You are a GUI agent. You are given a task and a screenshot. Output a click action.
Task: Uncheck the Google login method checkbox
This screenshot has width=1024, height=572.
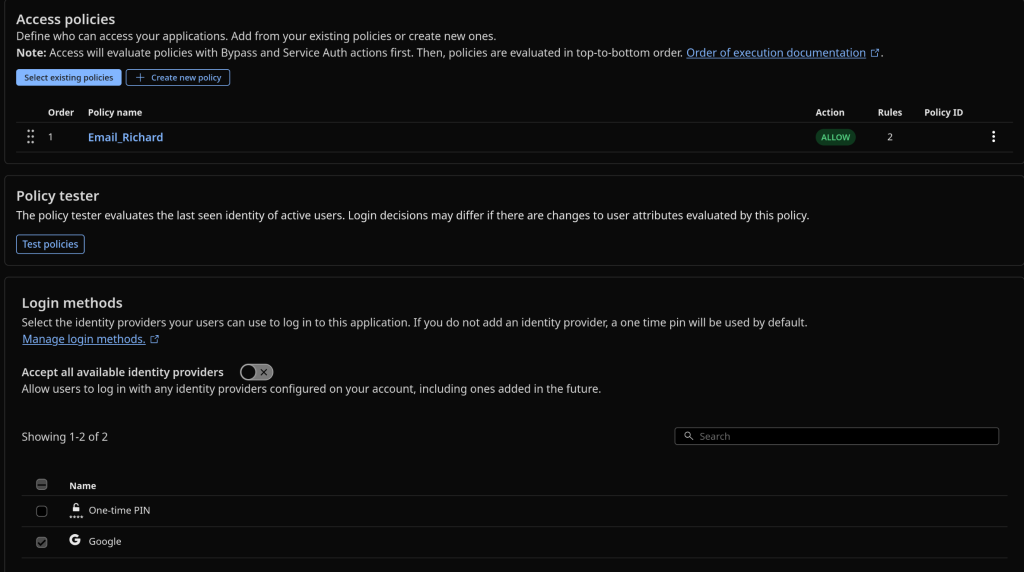(42, 542)
